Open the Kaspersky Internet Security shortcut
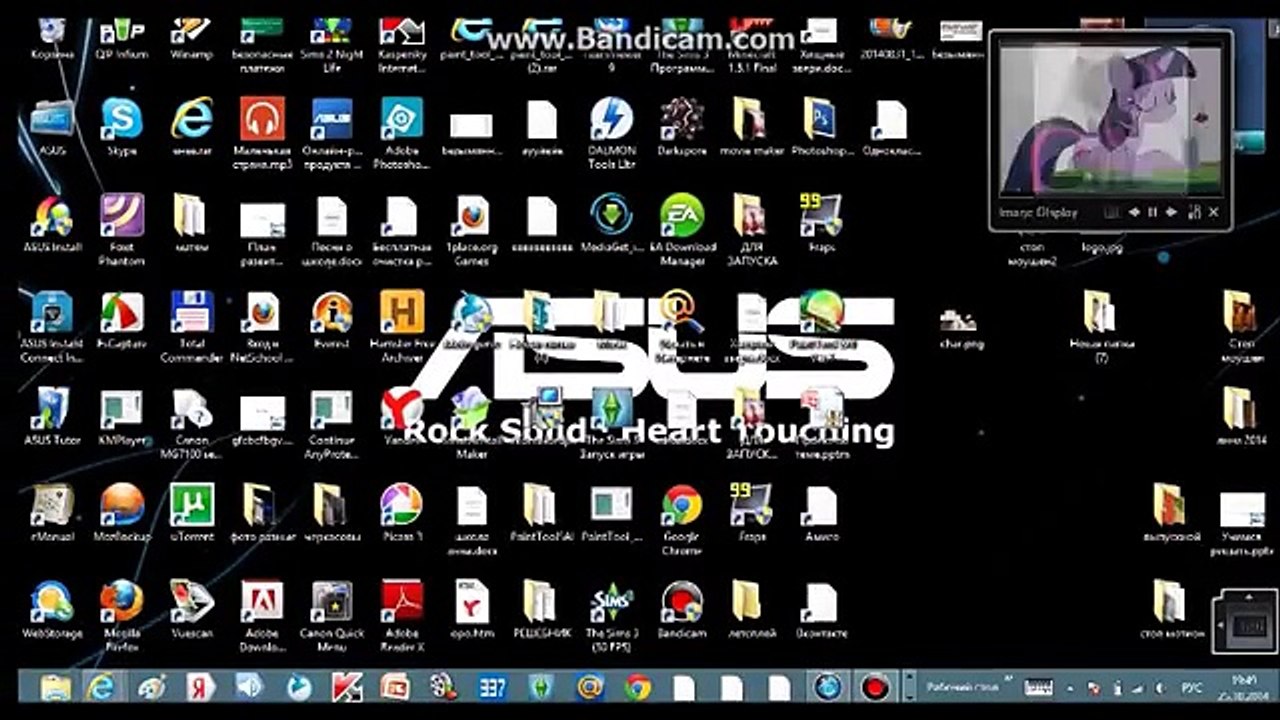The image size is (1280, 720). [x=402, y=44]
